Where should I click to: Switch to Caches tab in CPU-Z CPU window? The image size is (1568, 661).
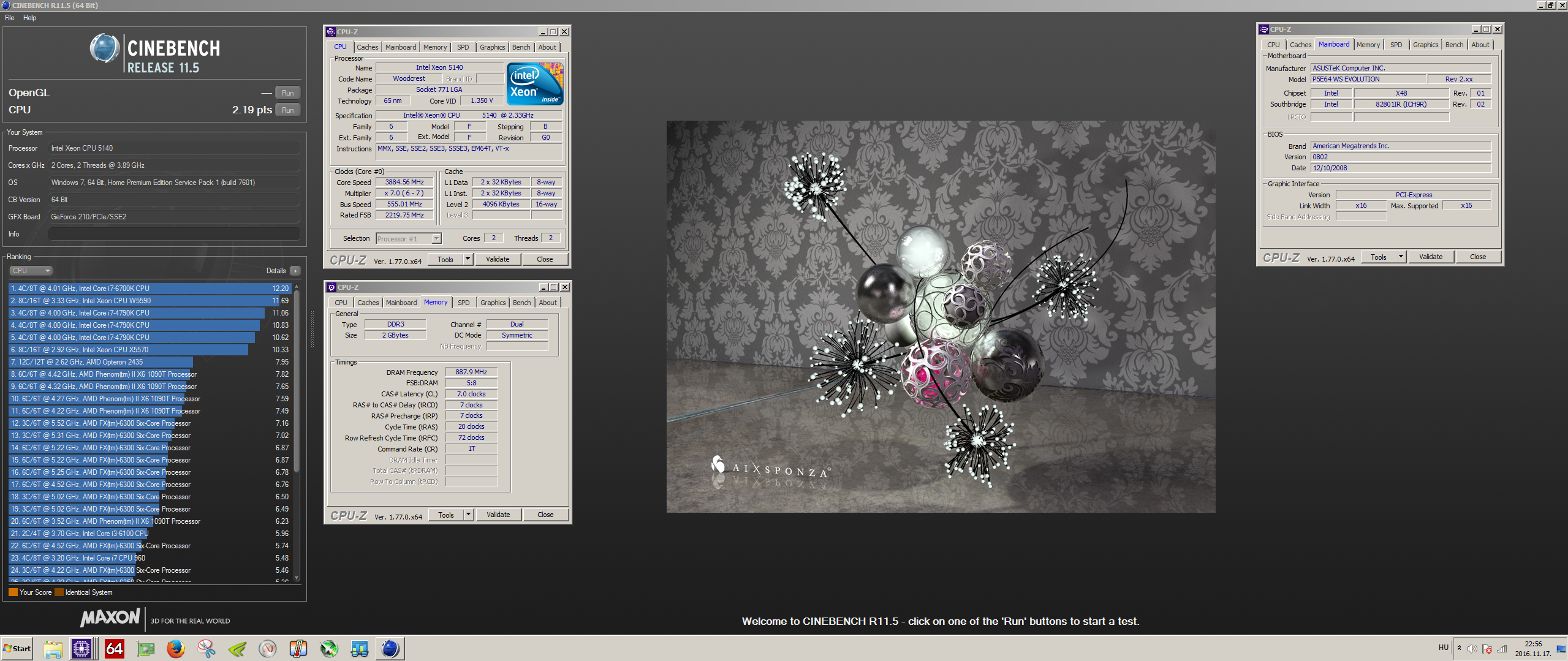click(368, 47)
